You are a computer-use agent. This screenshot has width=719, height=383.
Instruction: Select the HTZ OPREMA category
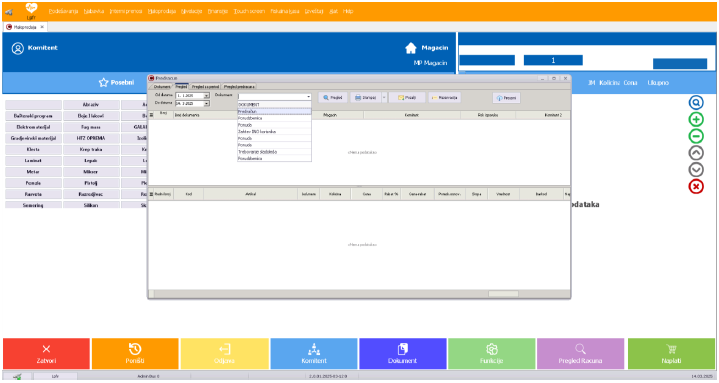click(91, 138)
